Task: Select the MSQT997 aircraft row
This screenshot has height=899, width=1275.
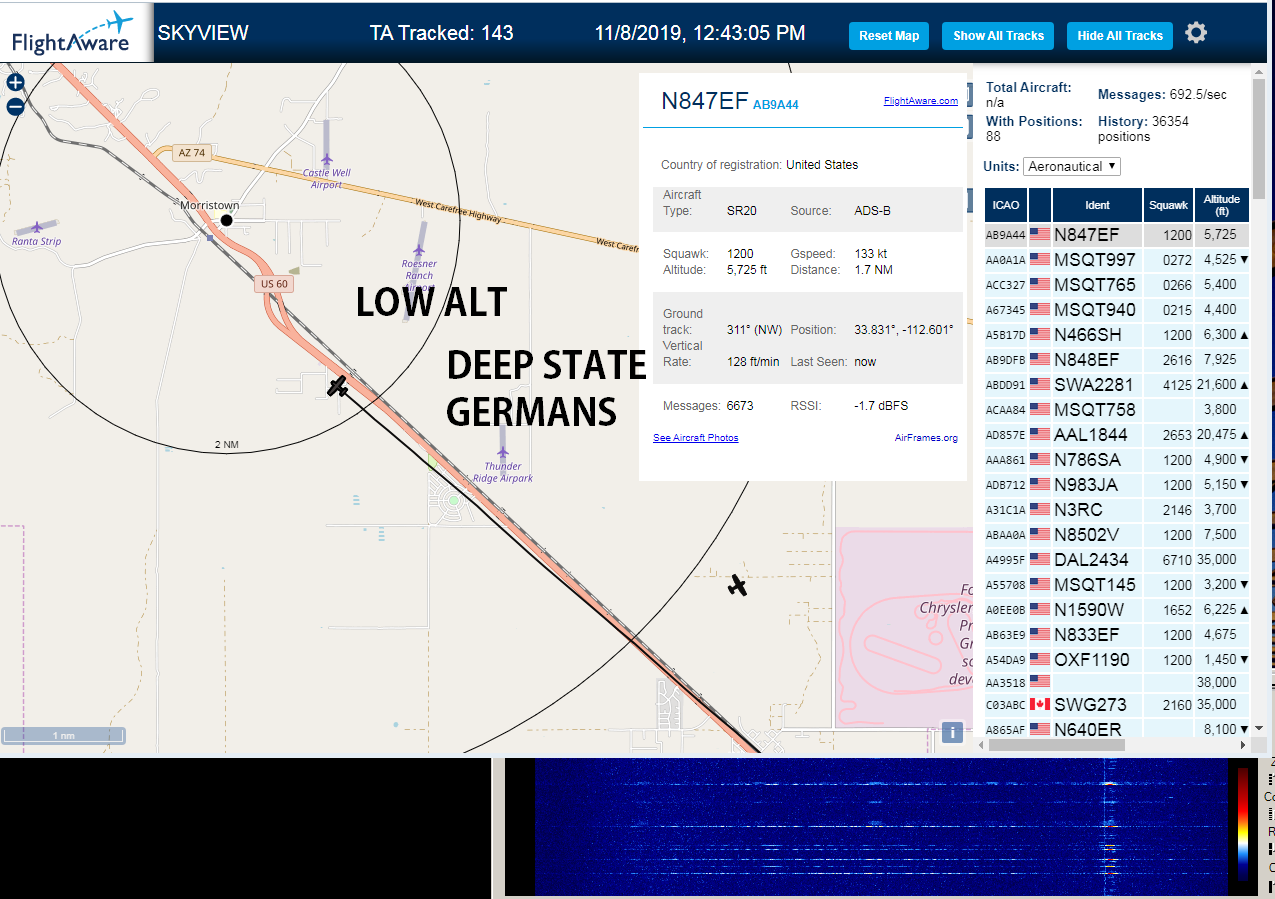Action: [x=1117, y=260]
